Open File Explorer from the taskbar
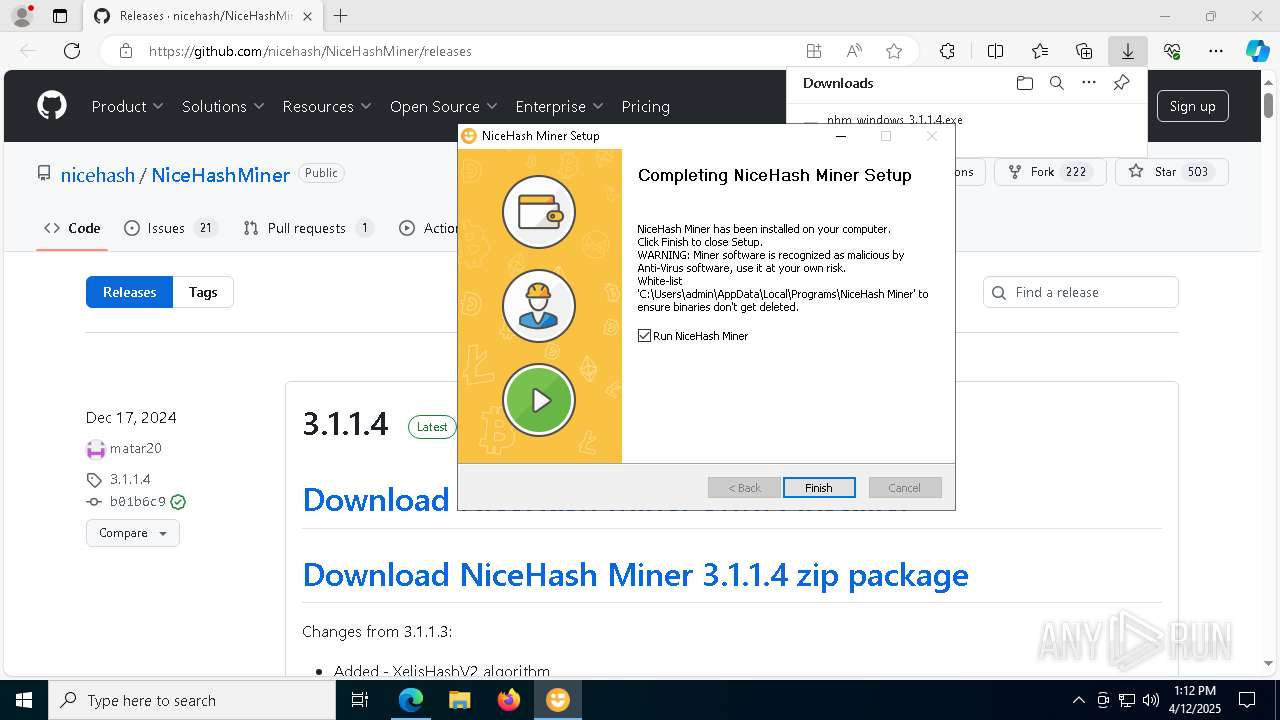 (459, 700)
